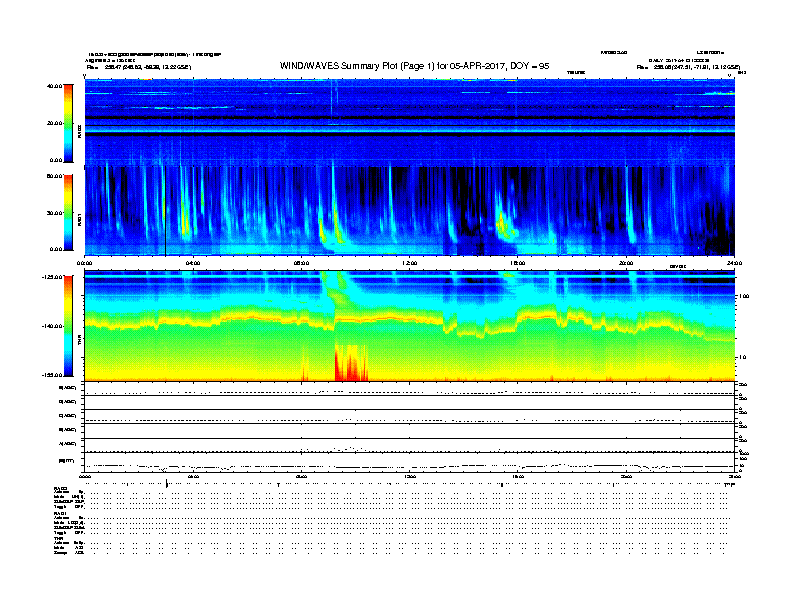Viewport: 792px width, 612px height.
Task: Click the 10 label on TNR right axis
Action: [742, 357]
